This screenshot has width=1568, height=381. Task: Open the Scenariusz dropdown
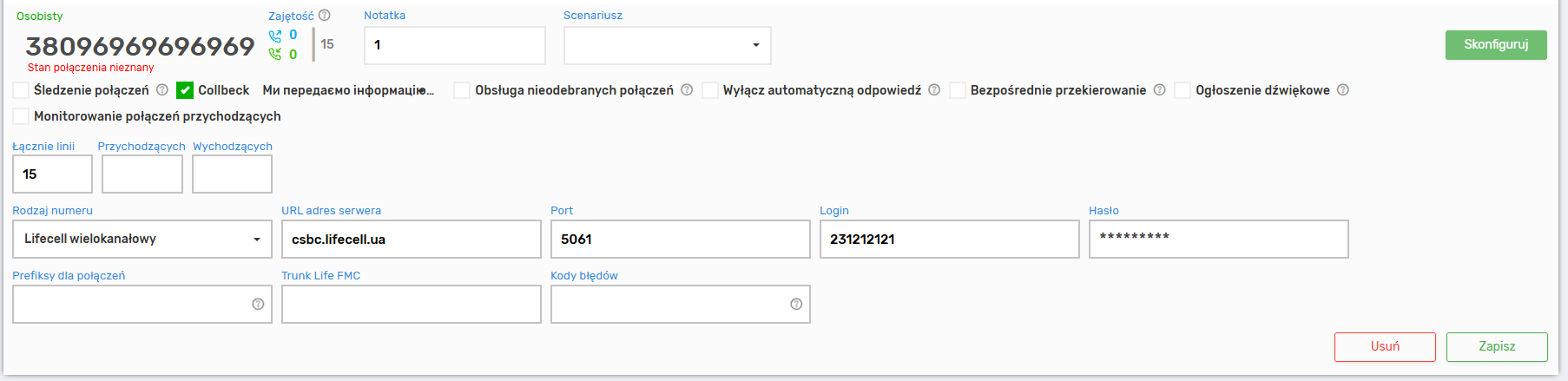coord(667,45)
